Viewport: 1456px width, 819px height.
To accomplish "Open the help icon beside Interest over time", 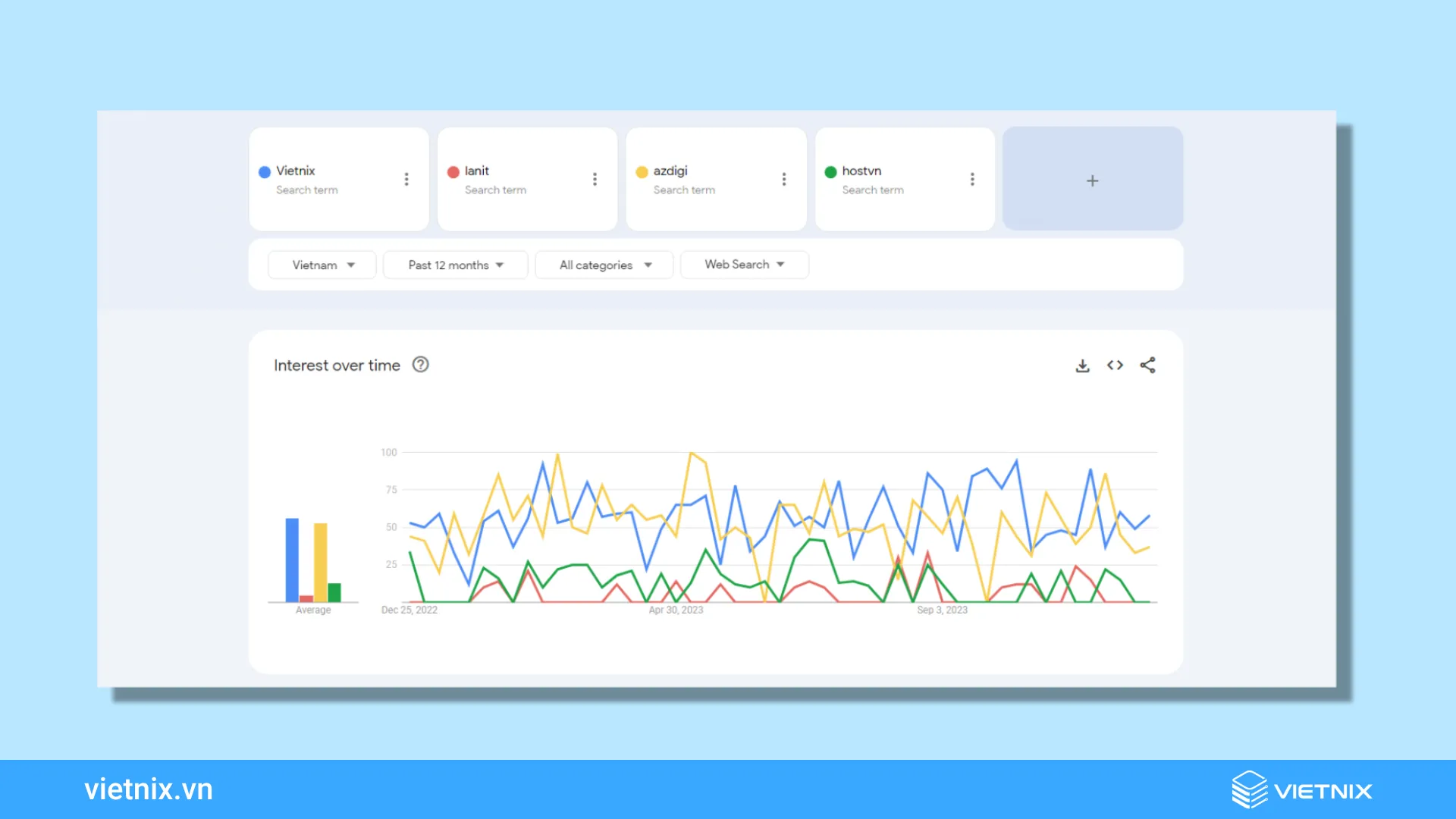I will [x=420, y=365].
